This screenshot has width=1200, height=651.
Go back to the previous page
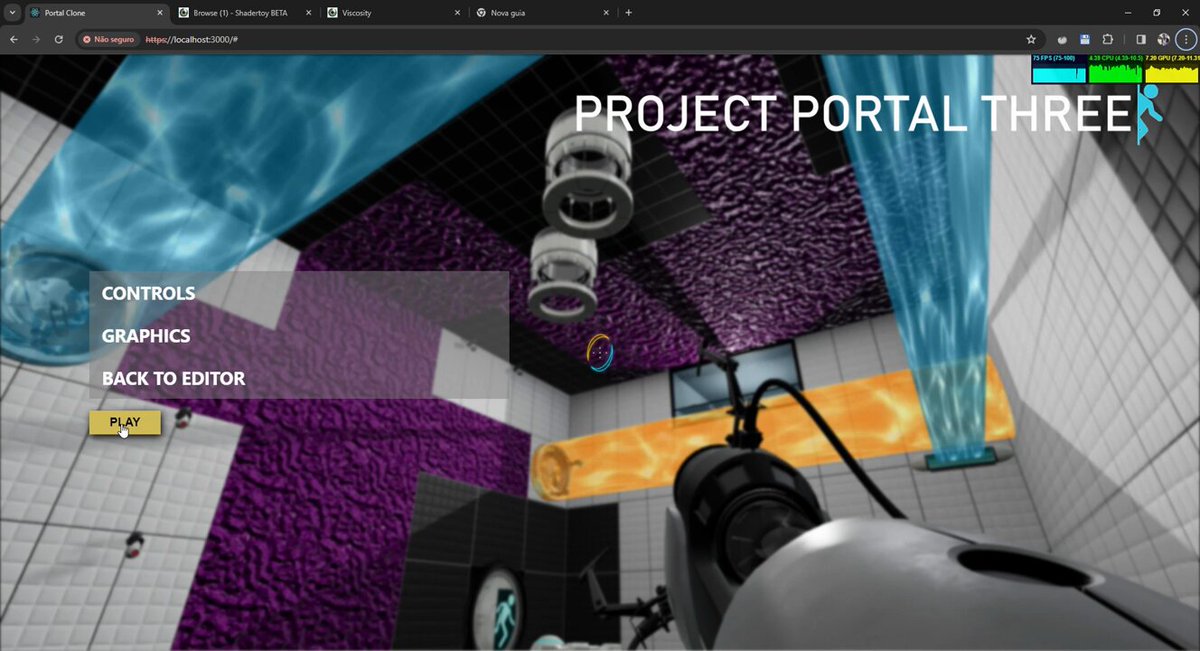coord(14,39)
